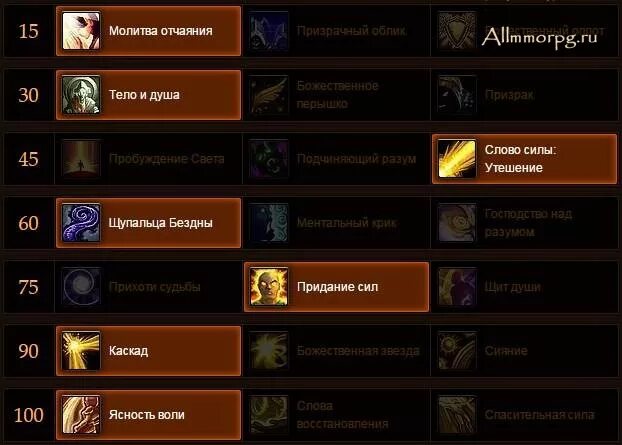The width and height of the screenshot is (622, 445).
Task: Select the Призрак talent at level 30
Action: tap(524, 95)
